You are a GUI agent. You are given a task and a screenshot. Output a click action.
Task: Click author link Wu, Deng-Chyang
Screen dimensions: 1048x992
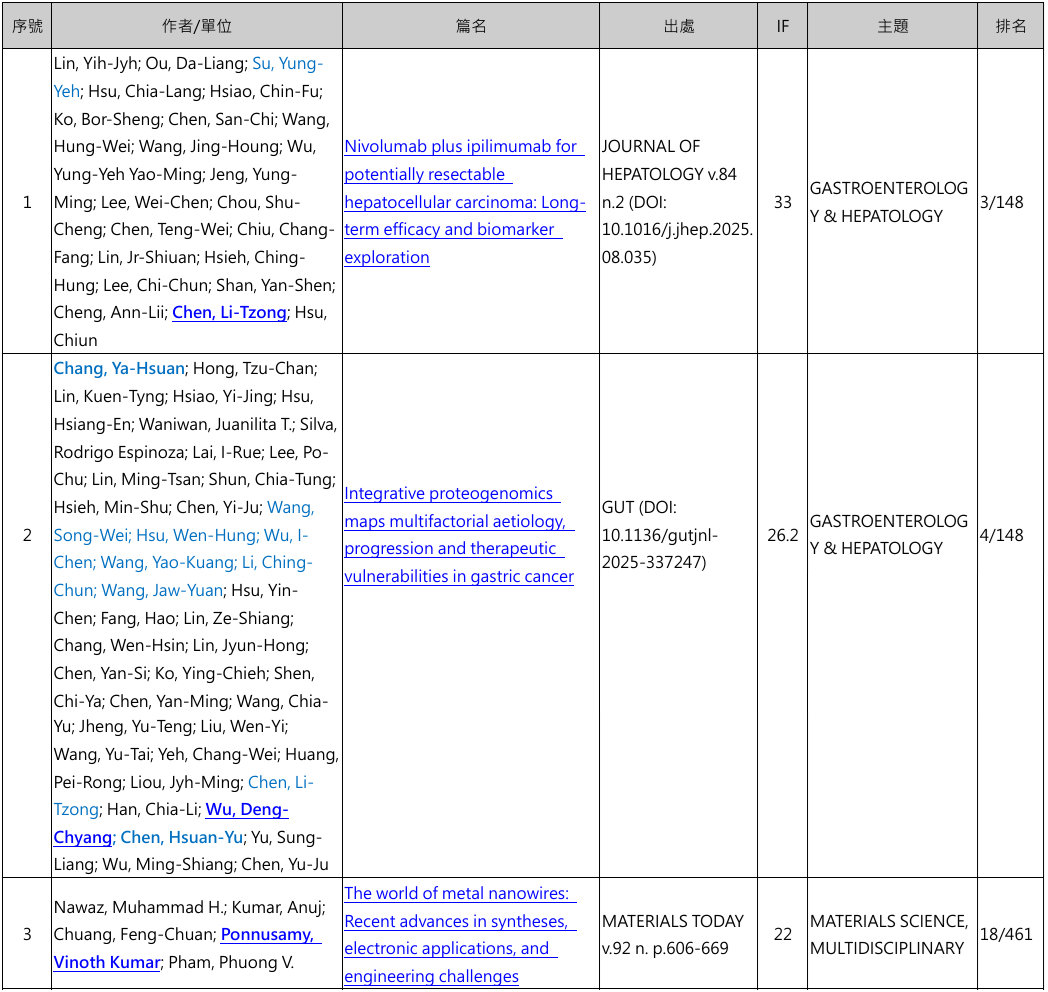point(246,810)
